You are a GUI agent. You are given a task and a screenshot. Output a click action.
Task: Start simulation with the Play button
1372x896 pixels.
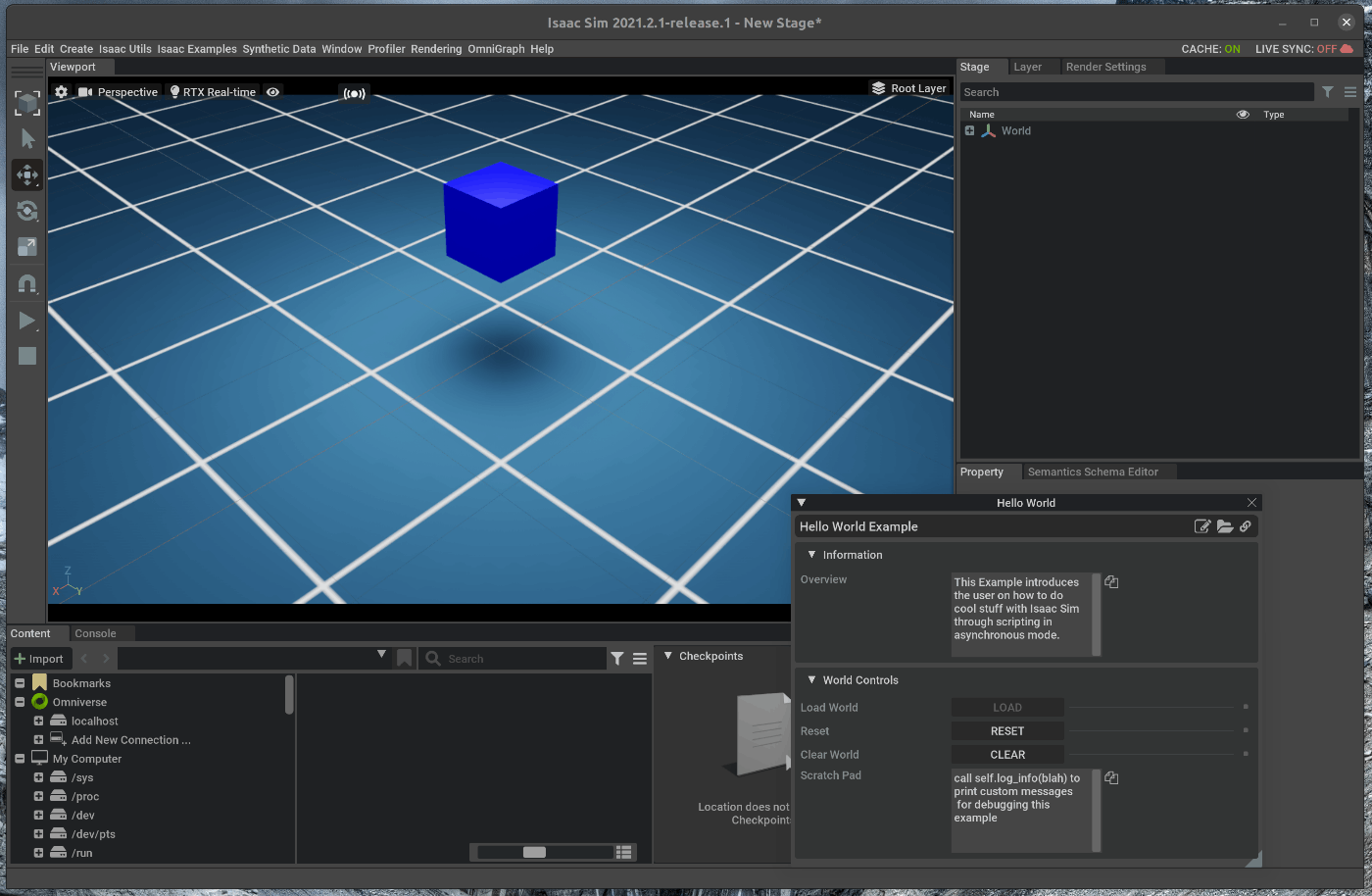coord(27,320)
